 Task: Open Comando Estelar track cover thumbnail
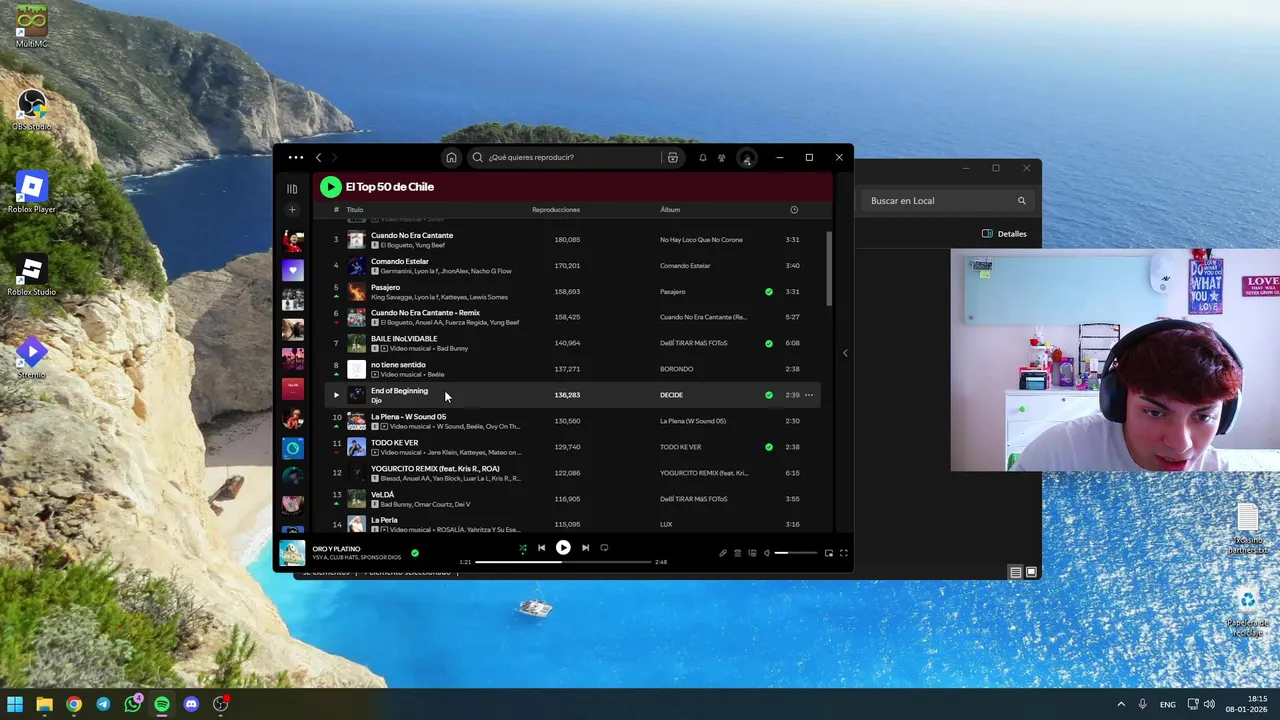[356, 266]
